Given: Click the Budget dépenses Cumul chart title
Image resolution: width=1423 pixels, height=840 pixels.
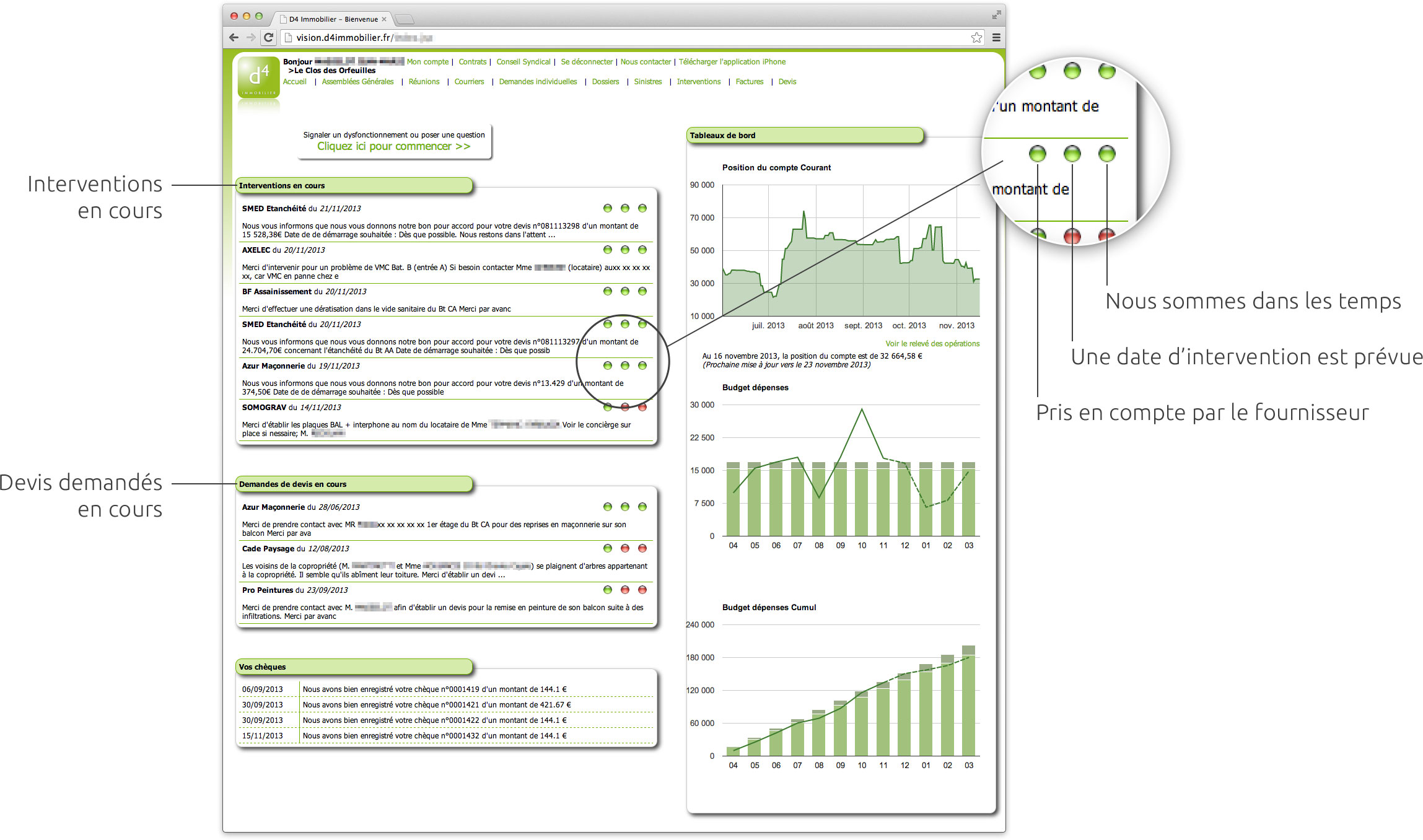Looking at the screenshot, I should point(769,608).
